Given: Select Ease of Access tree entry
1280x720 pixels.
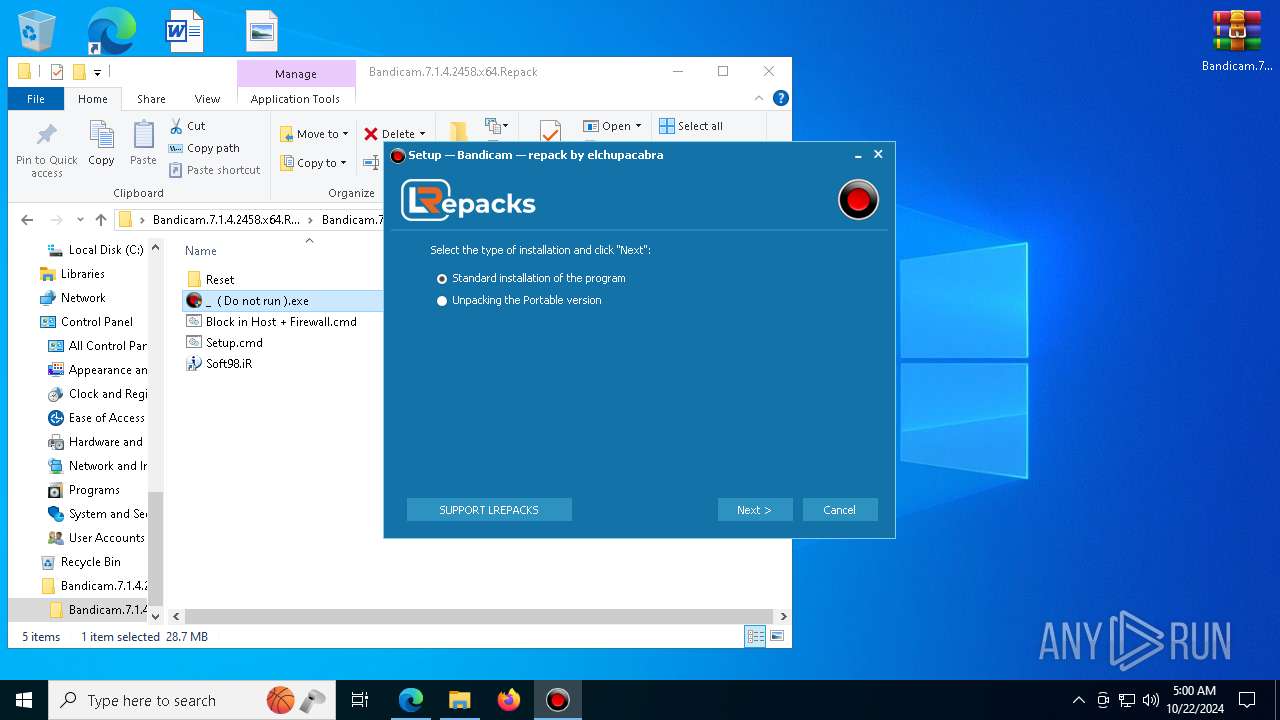Looking at the screenshot, I should coord(97,418).
